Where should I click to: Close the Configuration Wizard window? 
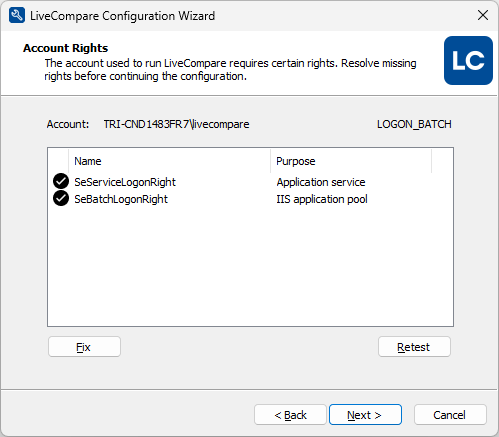click(x=483, y=15)
